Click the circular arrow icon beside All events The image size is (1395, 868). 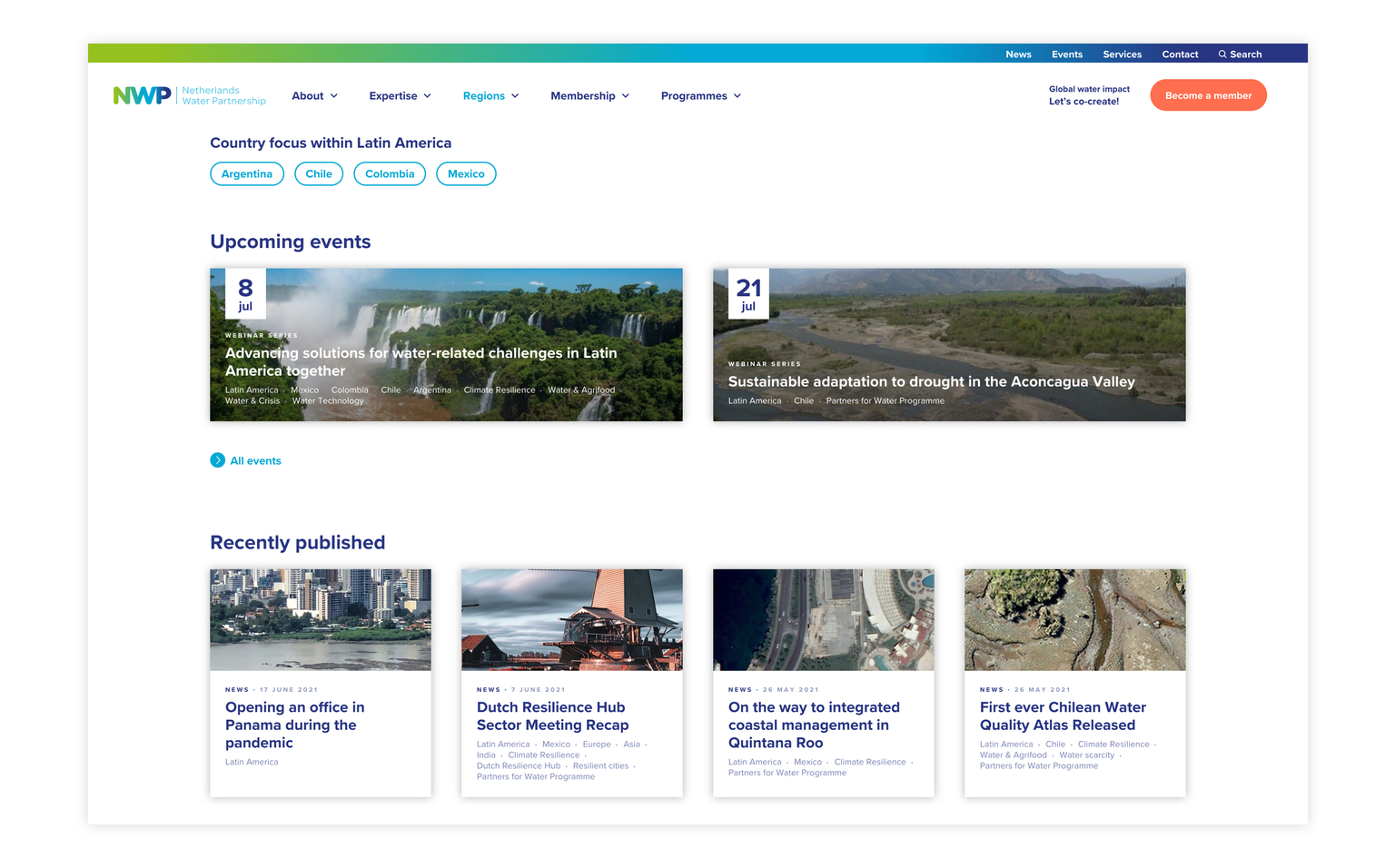[217, 460]
